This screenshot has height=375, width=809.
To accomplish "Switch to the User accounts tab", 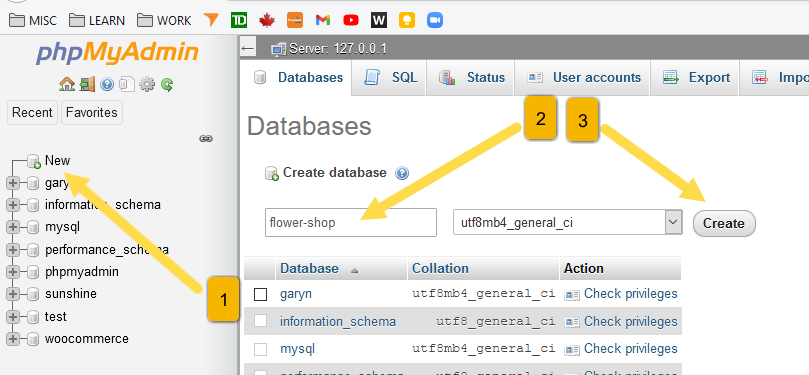I will pyautogui.click(x=583, y=77).
